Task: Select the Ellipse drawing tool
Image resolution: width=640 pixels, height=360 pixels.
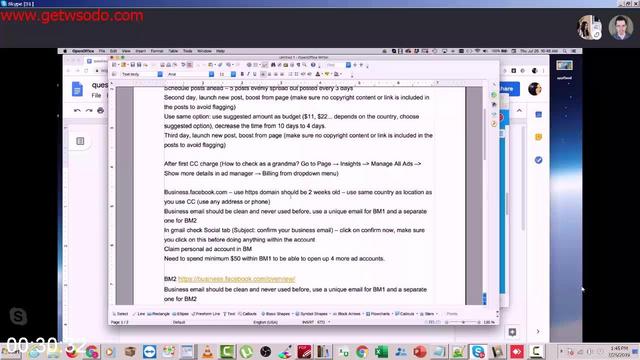Action: 180,314
